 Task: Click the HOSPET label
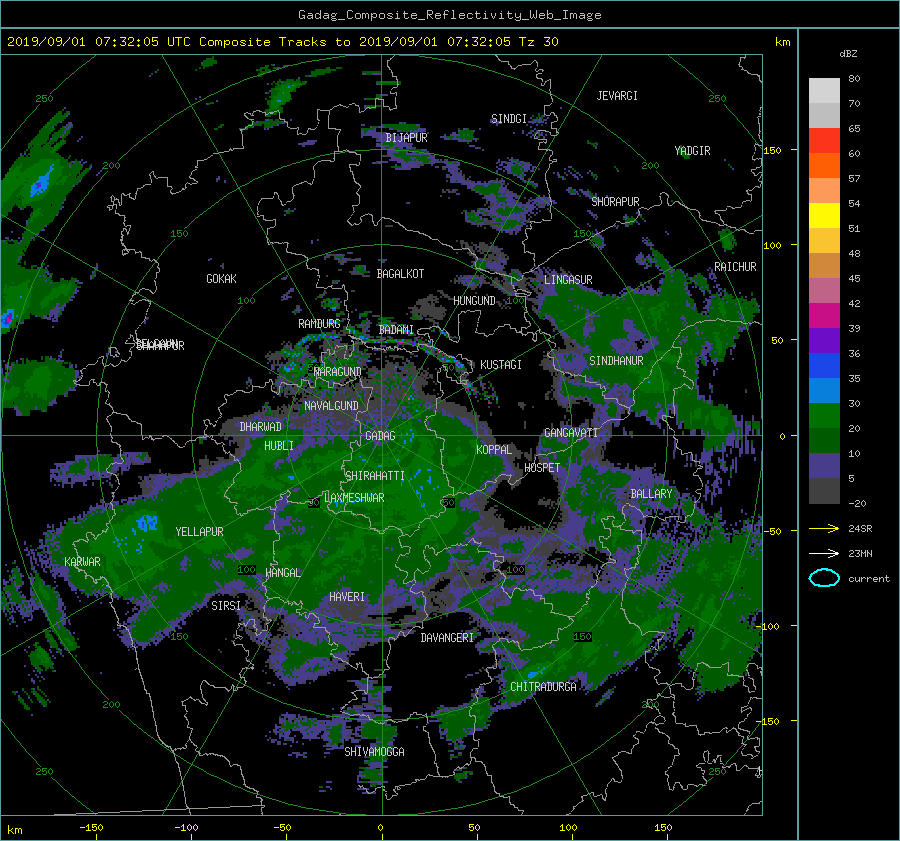542,468
